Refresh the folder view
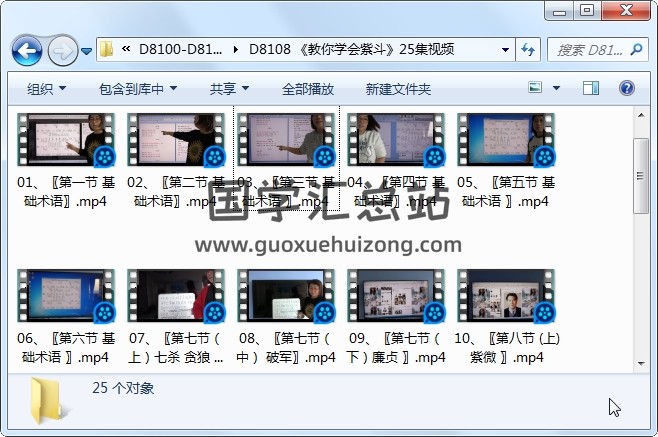 (x=528, y=50)
